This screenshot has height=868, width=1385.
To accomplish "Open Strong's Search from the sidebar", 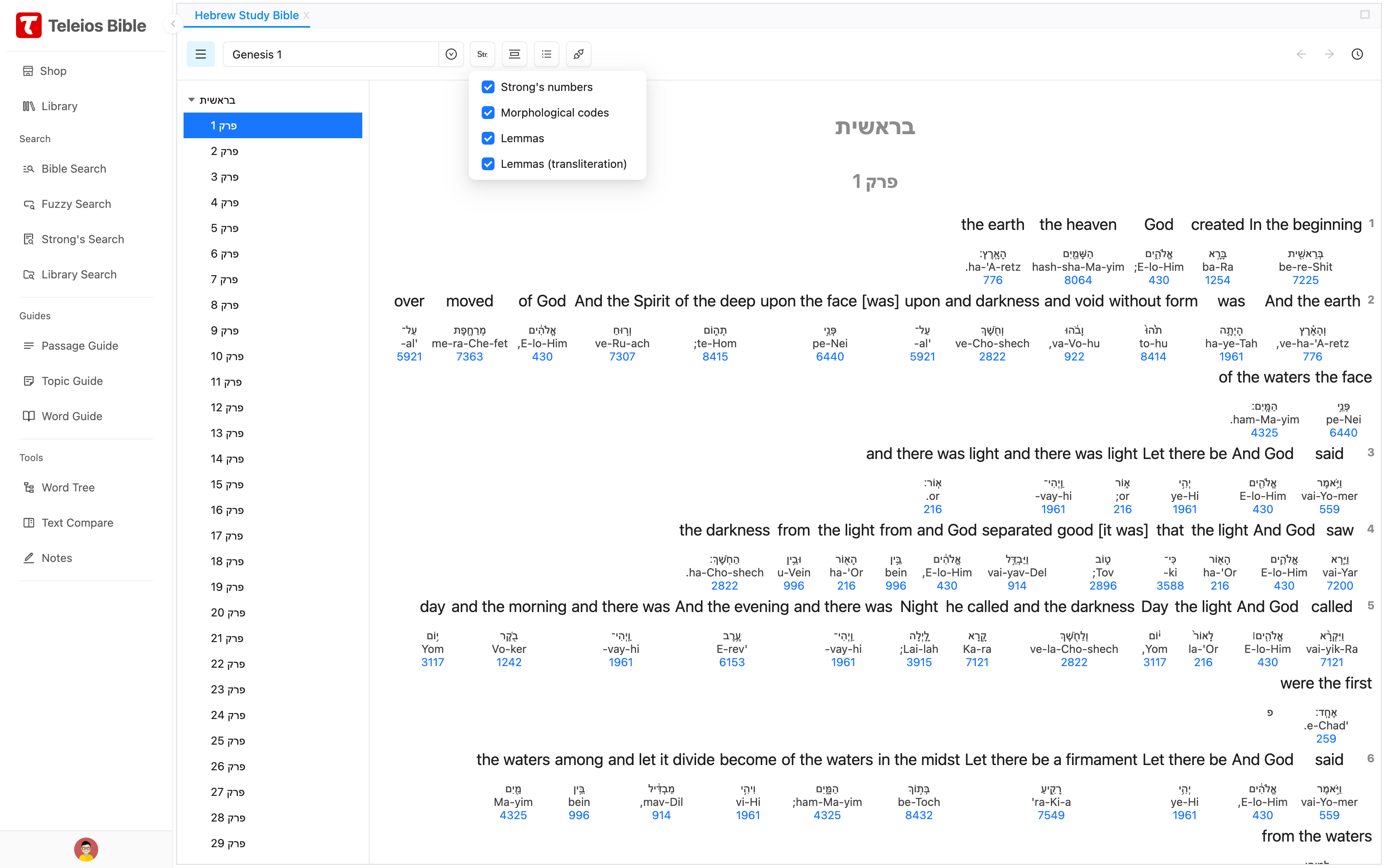I will coord(82,239).
